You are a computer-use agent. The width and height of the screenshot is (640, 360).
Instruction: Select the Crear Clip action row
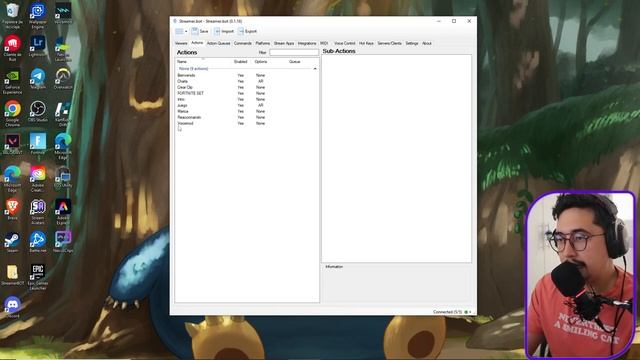click(x=247, y=87)
